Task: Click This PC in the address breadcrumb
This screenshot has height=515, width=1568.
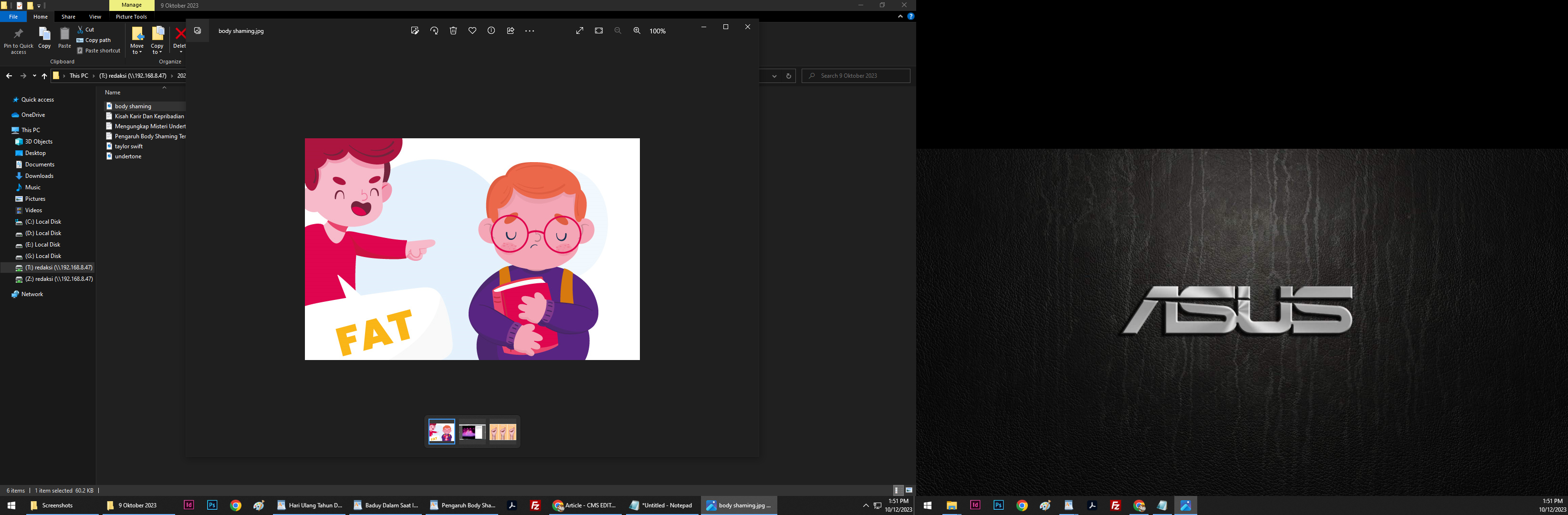Action: pyautogui.click(x=79, y=76)
